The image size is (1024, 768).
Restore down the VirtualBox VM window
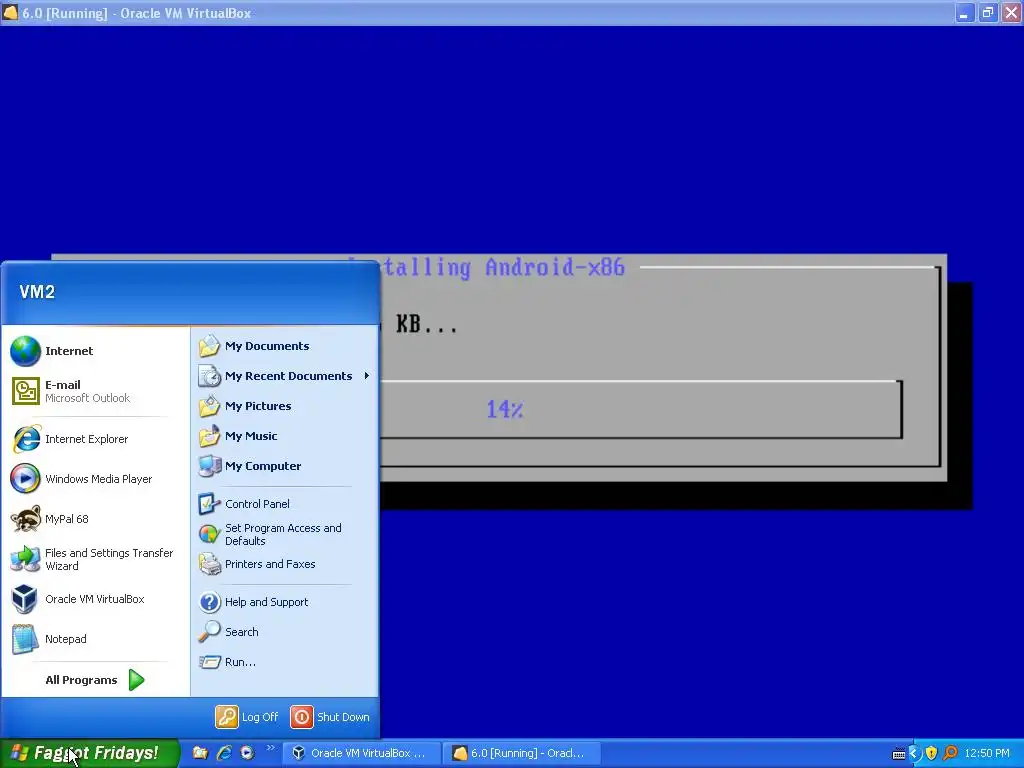[x=988, y=13]
